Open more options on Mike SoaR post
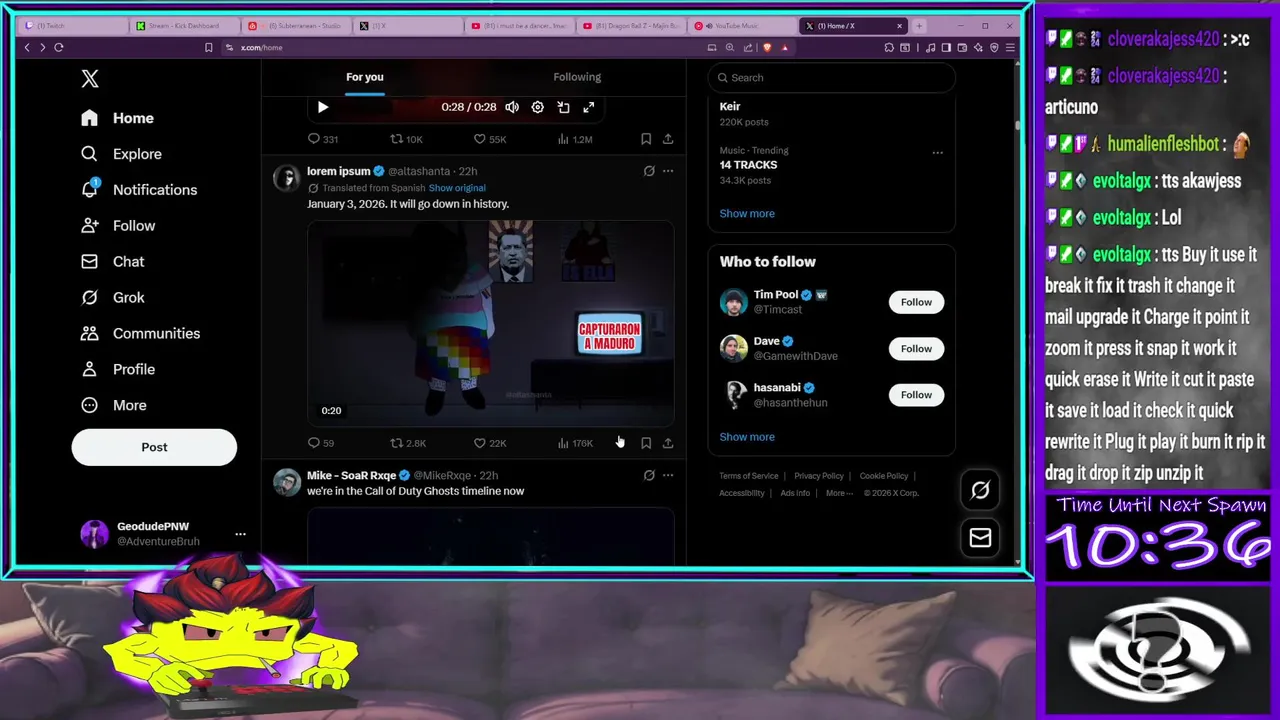This screenshot has width=1280, height=720. pos(668,475)
